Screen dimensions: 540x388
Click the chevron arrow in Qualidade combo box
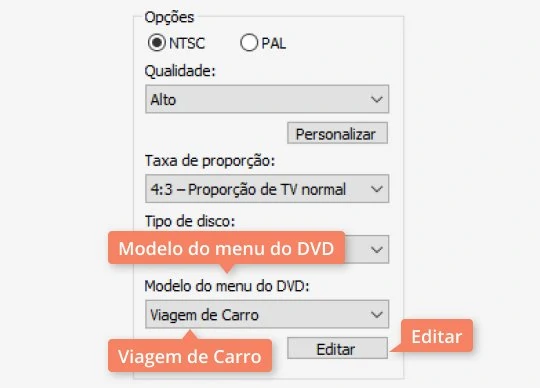pos(377,99)
